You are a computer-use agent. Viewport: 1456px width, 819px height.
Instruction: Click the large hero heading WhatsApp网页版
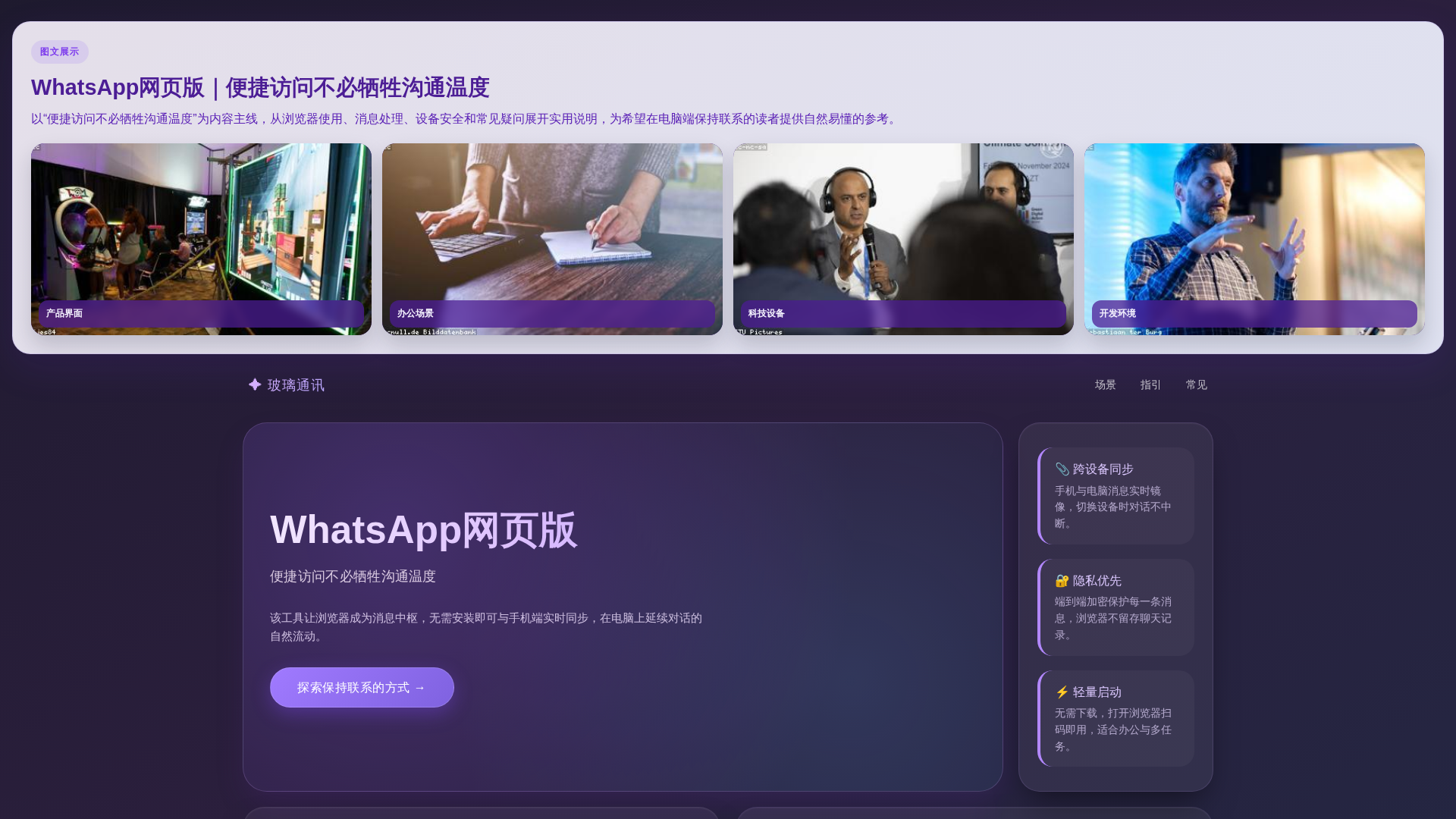coord(423,530)
